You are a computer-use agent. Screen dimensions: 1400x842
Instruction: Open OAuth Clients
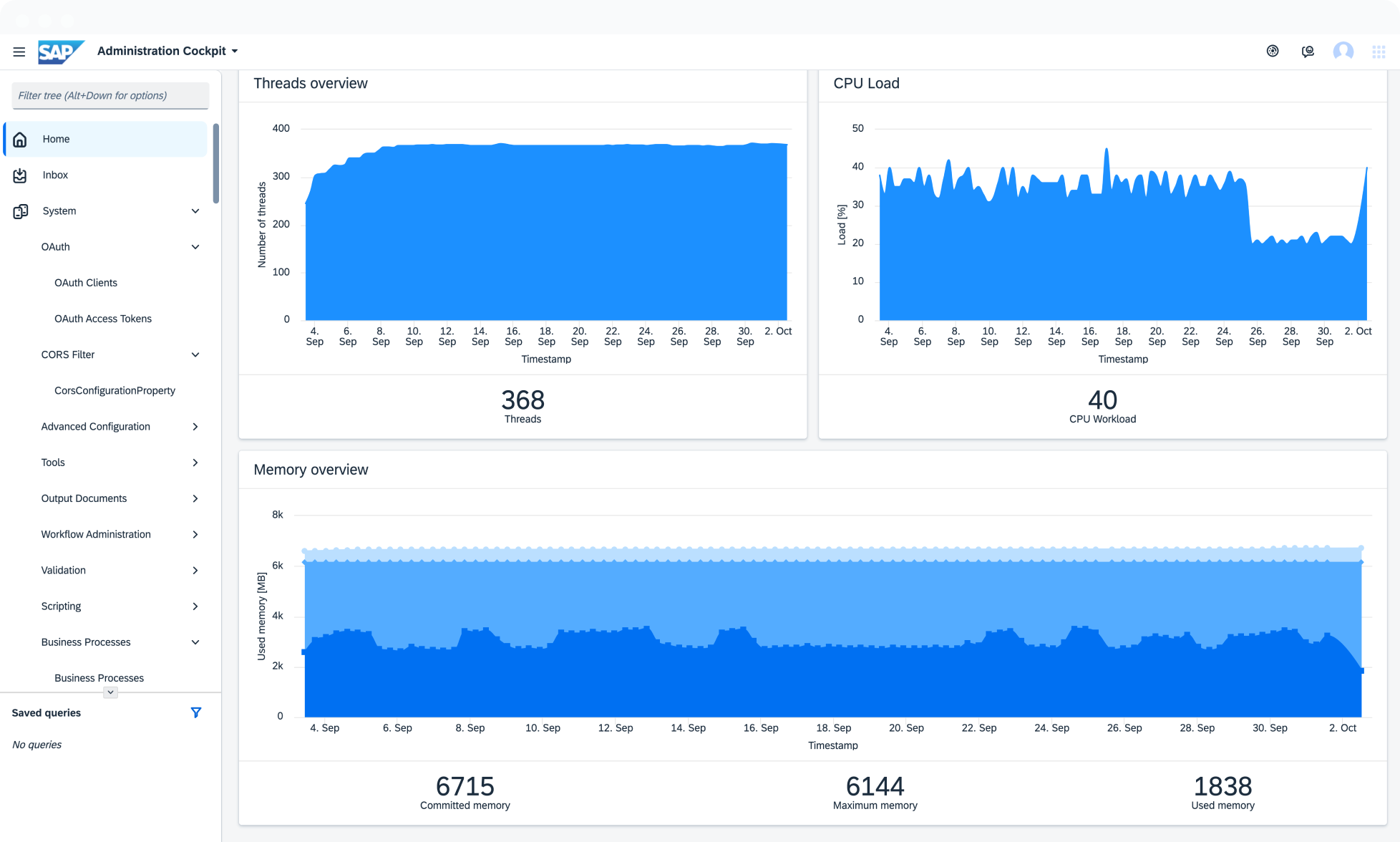(86, 283)
